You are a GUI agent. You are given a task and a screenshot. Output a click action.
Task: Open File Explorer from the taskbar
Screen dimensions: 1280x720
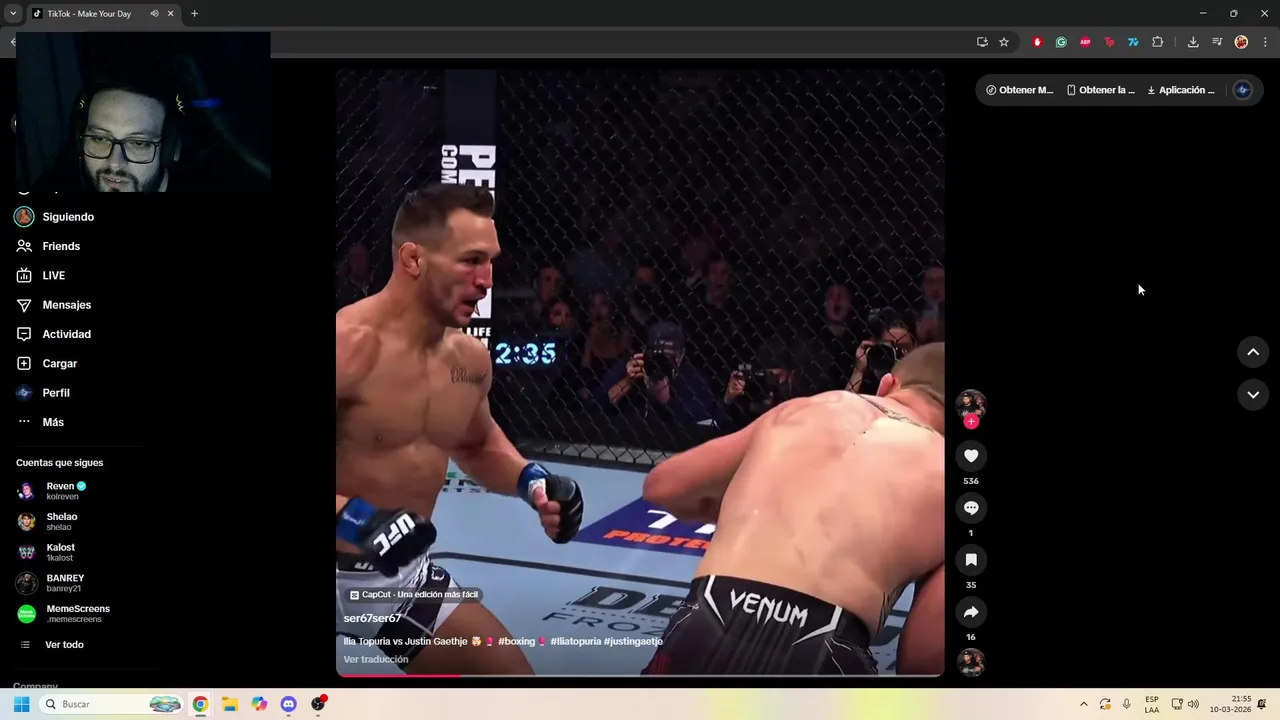point(229,704)
